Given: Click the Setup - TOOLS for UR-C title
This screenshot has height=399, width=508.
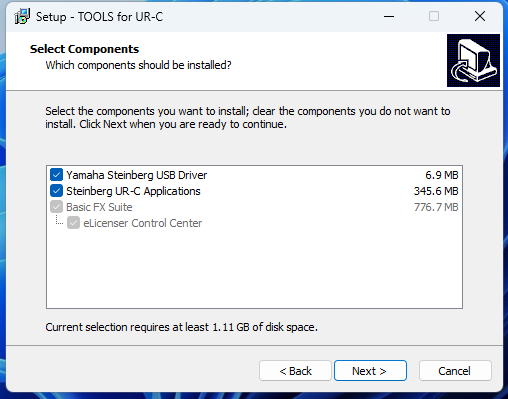Looking at the screenshot, I should point(99,17).
